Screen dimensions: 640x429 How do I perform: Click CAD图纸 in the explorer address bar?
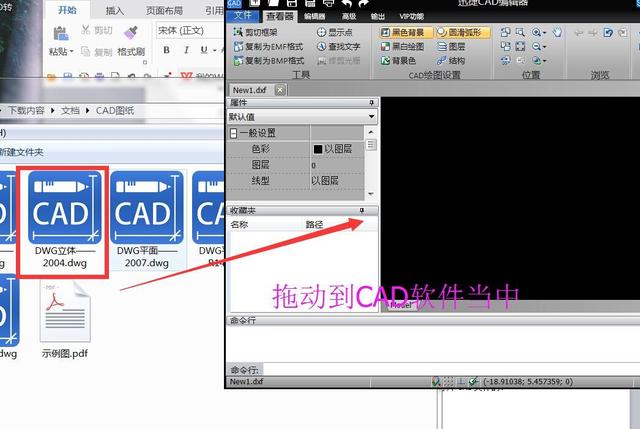click(x=115, y=111)
